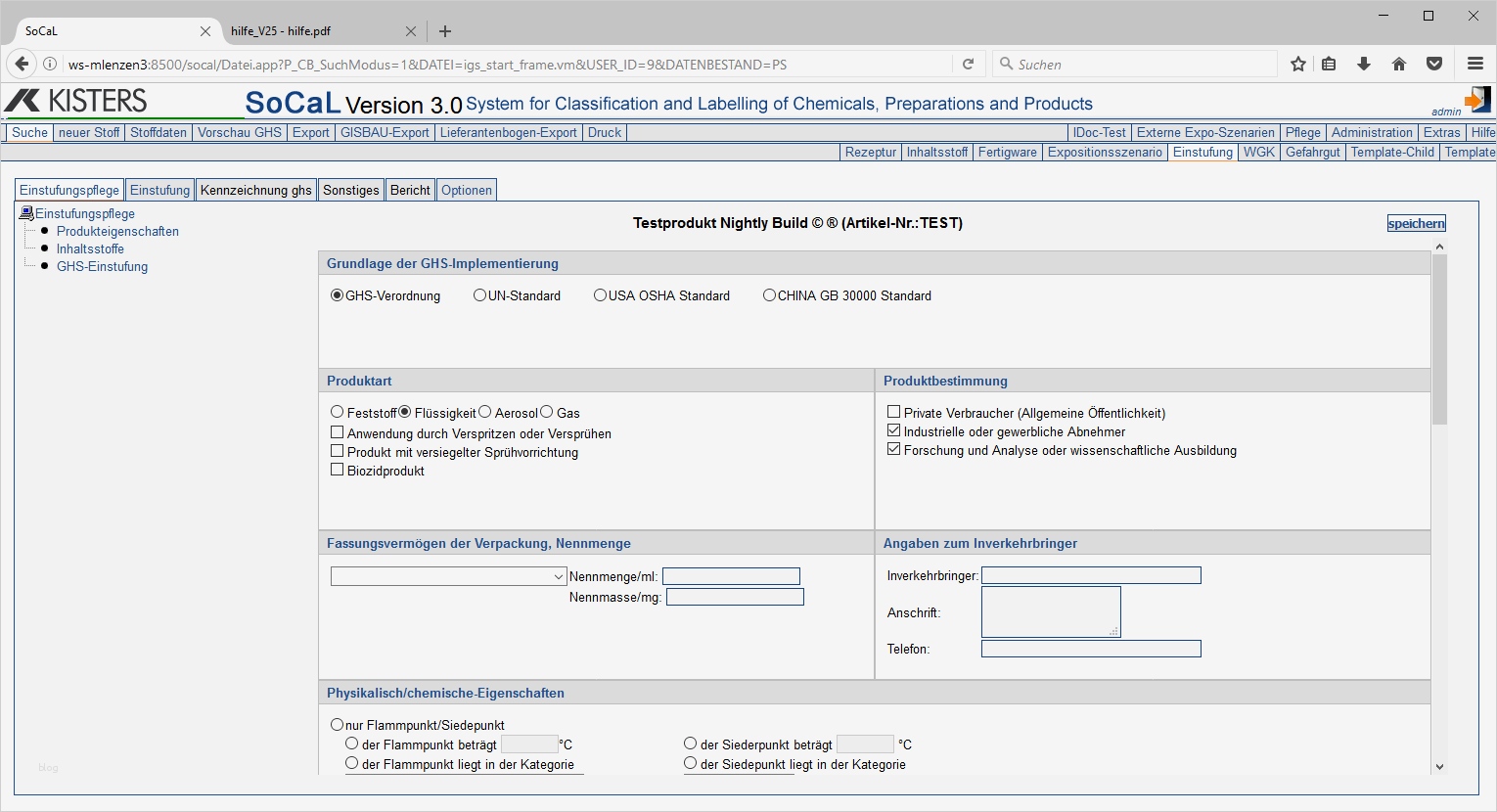Switch to the Einstufungspflege tab
Viewport: 1497px width, 812px height.
[x=69, y=190]
